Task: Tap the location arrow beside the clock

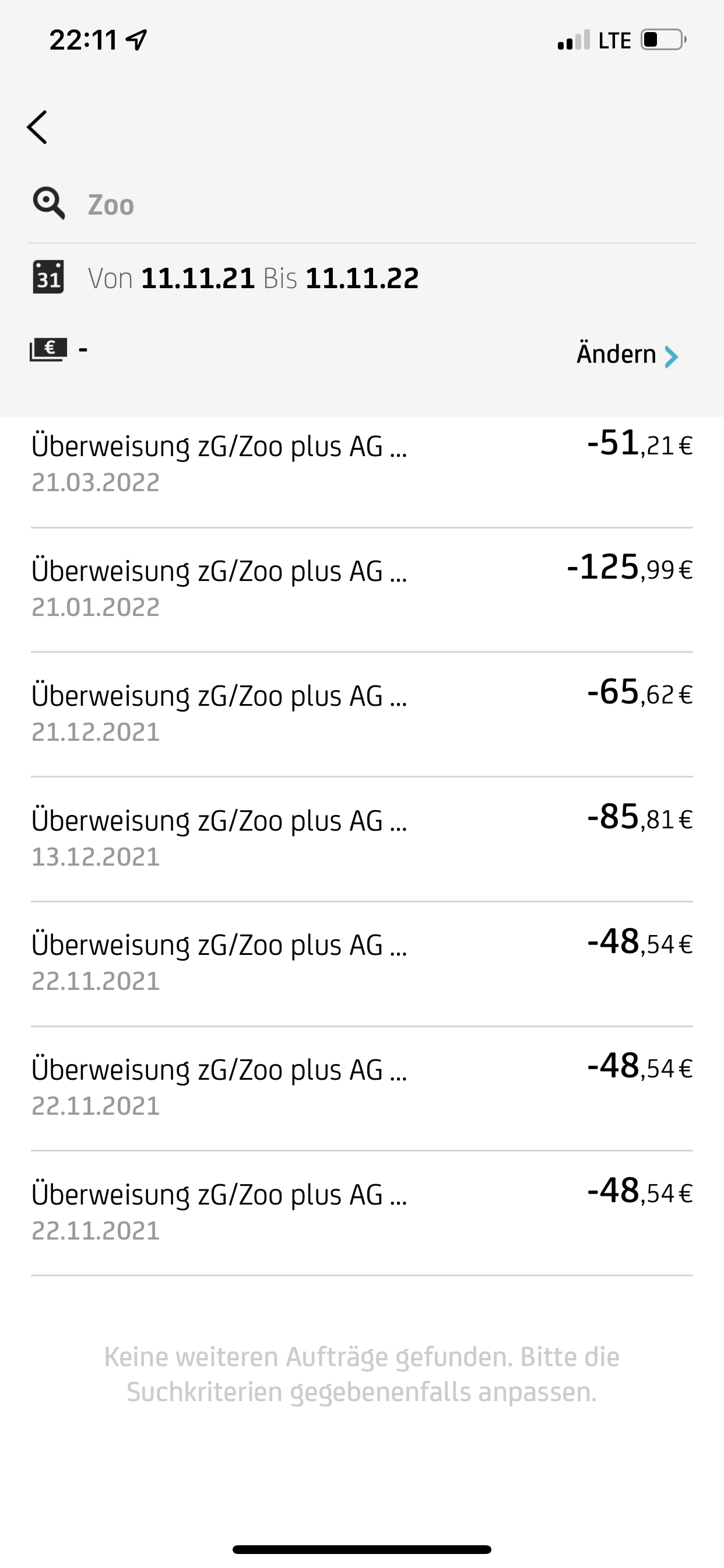Action: click(x=136, y=40)
